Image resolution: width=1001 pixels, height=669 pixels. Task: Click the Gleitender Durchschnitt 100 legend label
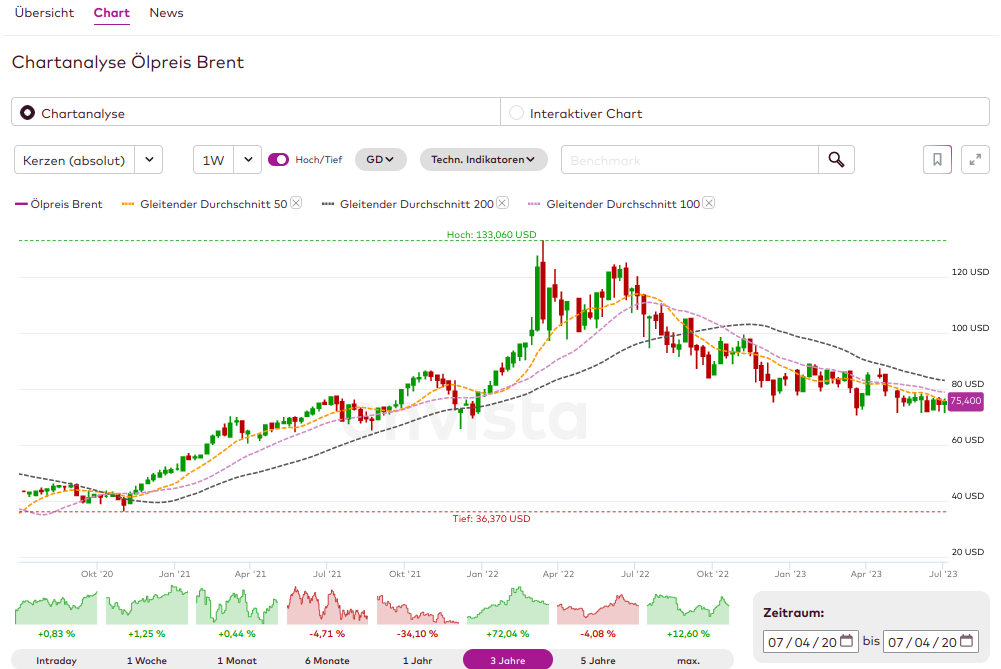click(623, 204)
